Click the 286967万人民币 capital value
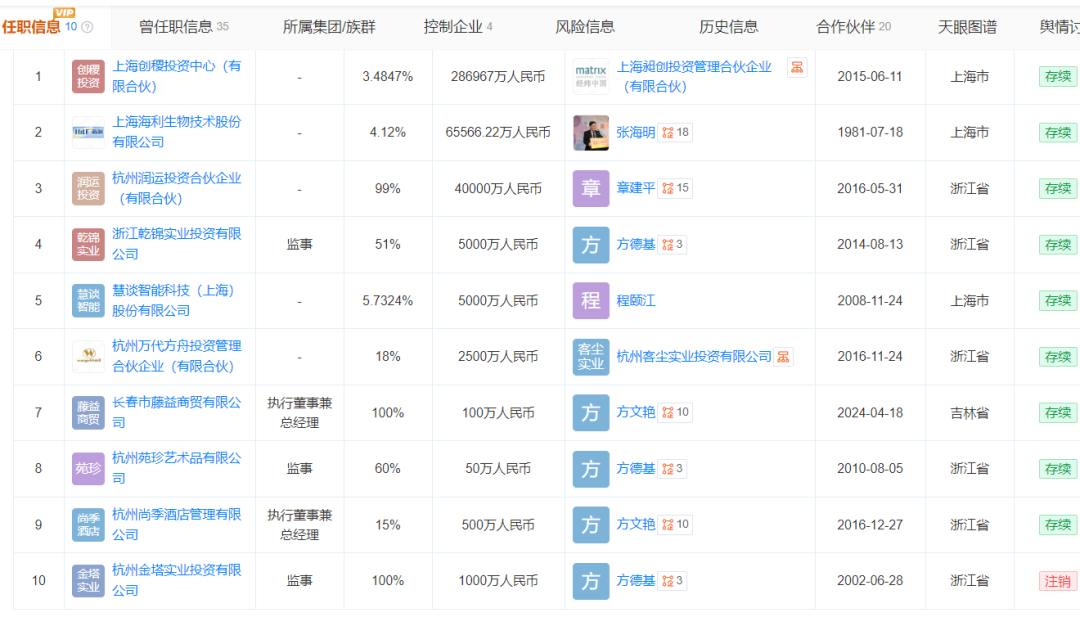Screen dimensions: 1080x626 (498, 76)
